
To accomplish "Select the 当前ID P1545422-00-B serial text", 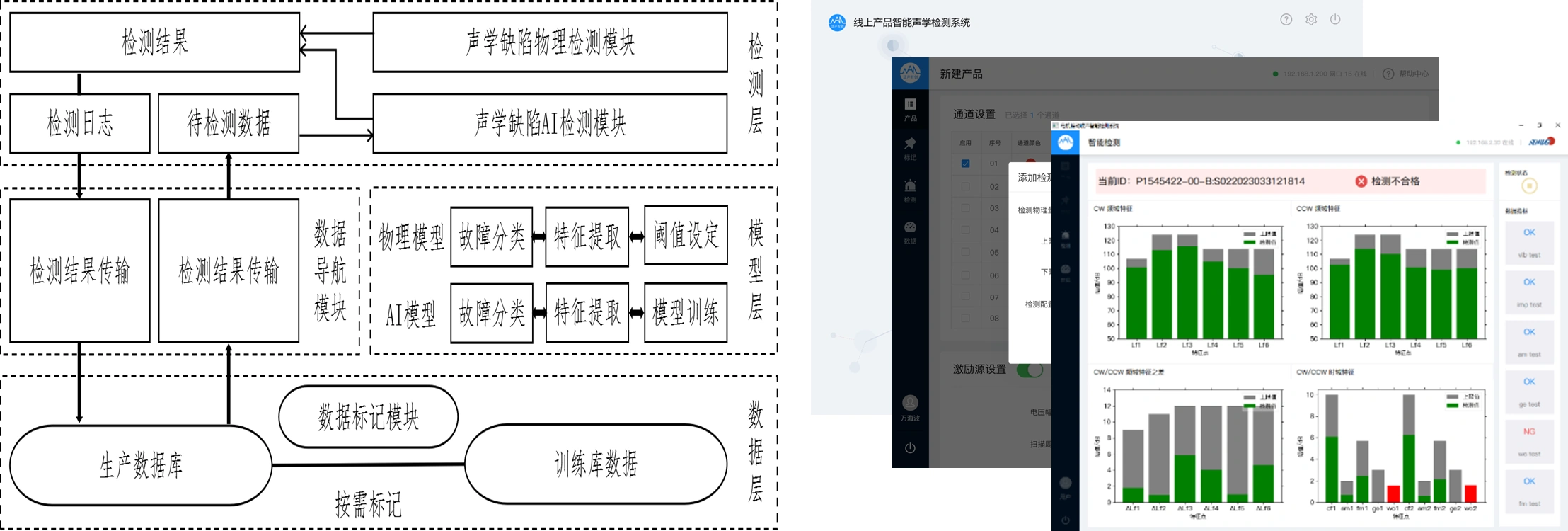I will (x=1201, y=181).
